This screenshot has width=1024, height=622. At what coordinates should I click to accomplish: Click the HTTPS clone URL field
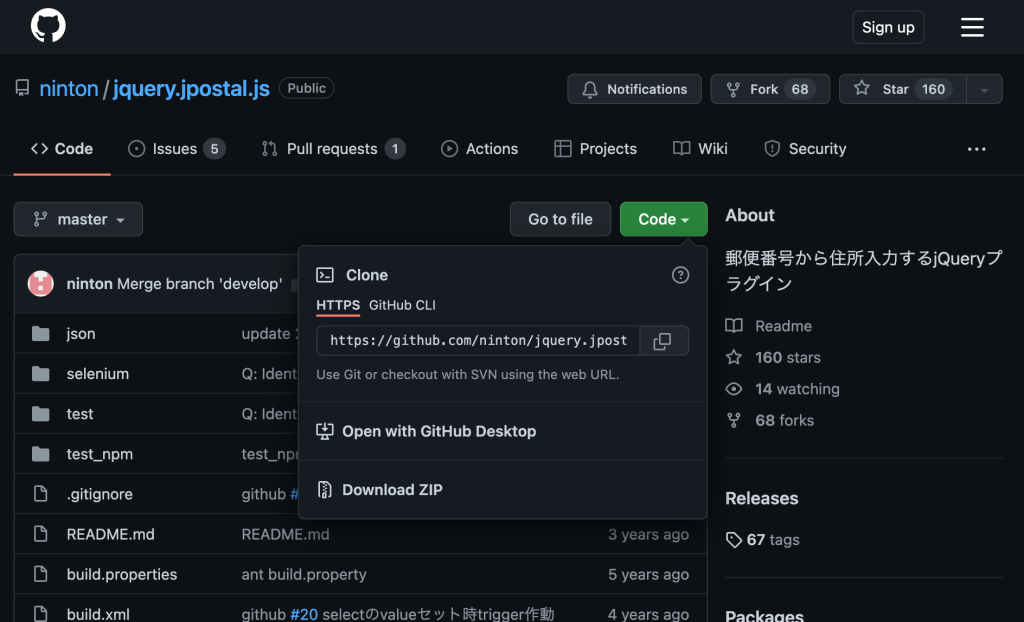click(478, 340)
